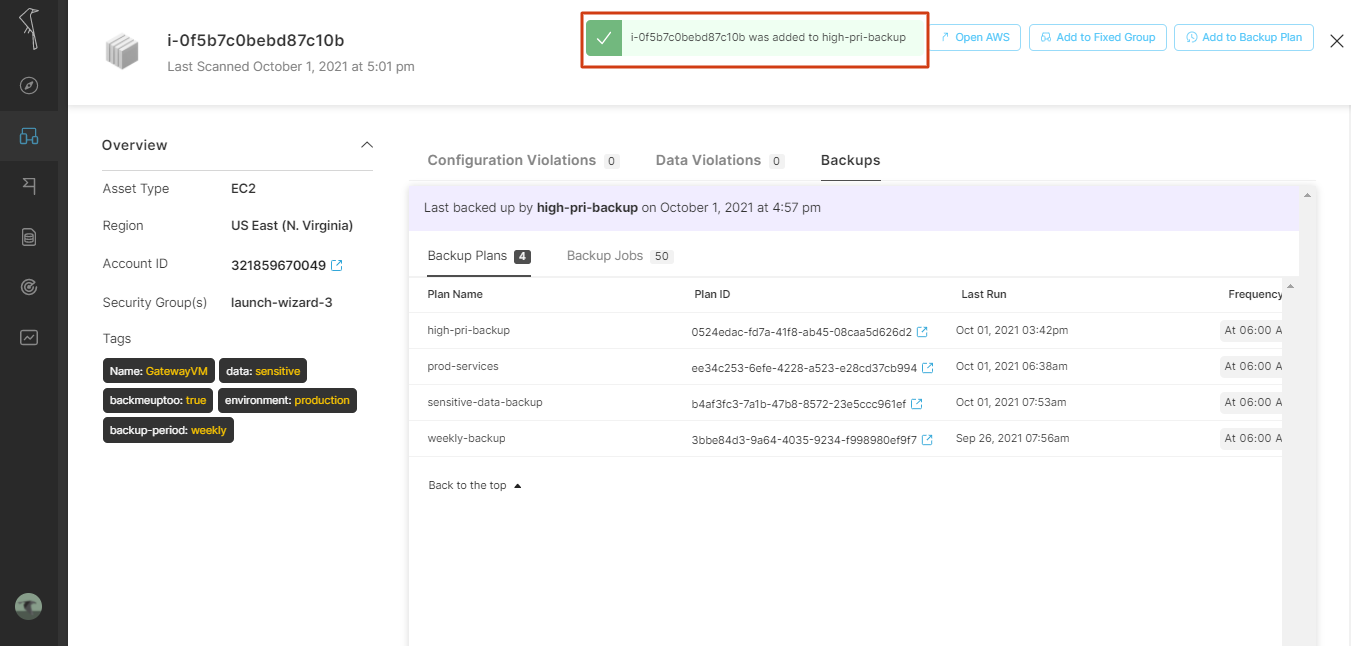Click frequency badge in high-pri-backup row
The height and width of the screenshot is (646, 1351).
coord(1251,331)
